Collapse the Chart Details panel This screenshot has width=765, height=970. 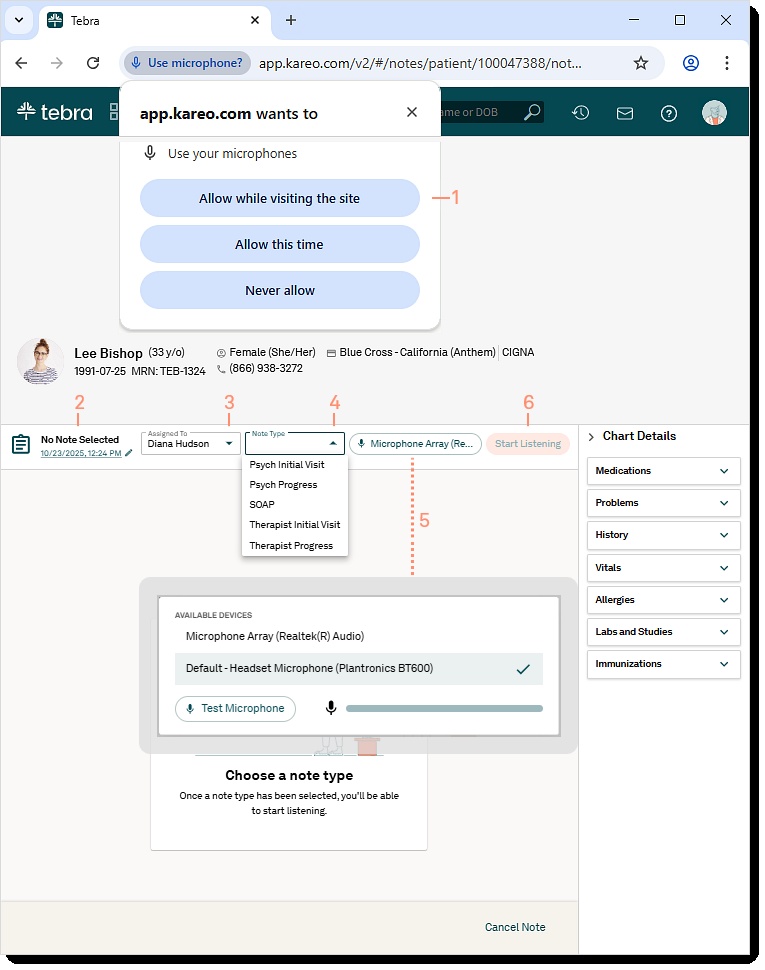click(591, 437)
